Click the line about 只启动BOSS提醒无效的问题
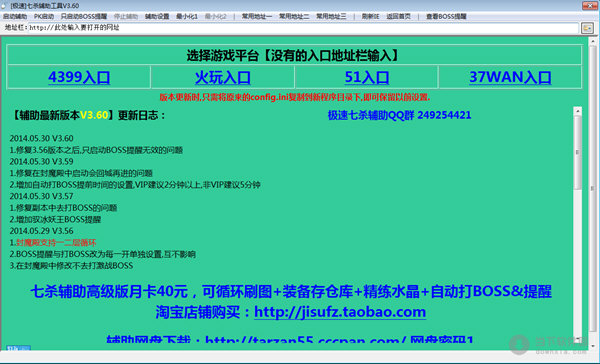 96,150
